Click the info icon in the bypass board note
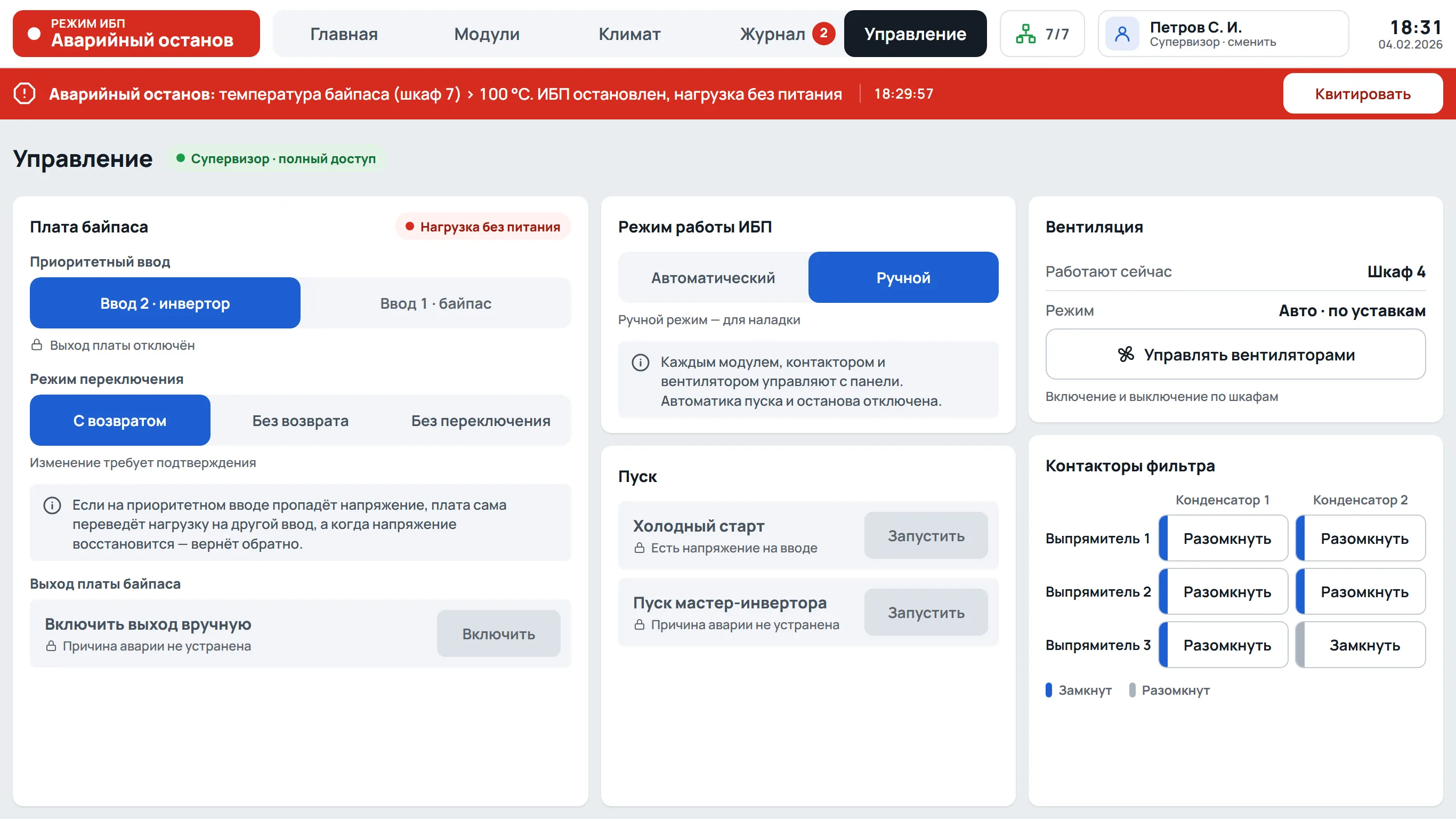The width and height of the screenshot is (1456, 819). [52, 505]
